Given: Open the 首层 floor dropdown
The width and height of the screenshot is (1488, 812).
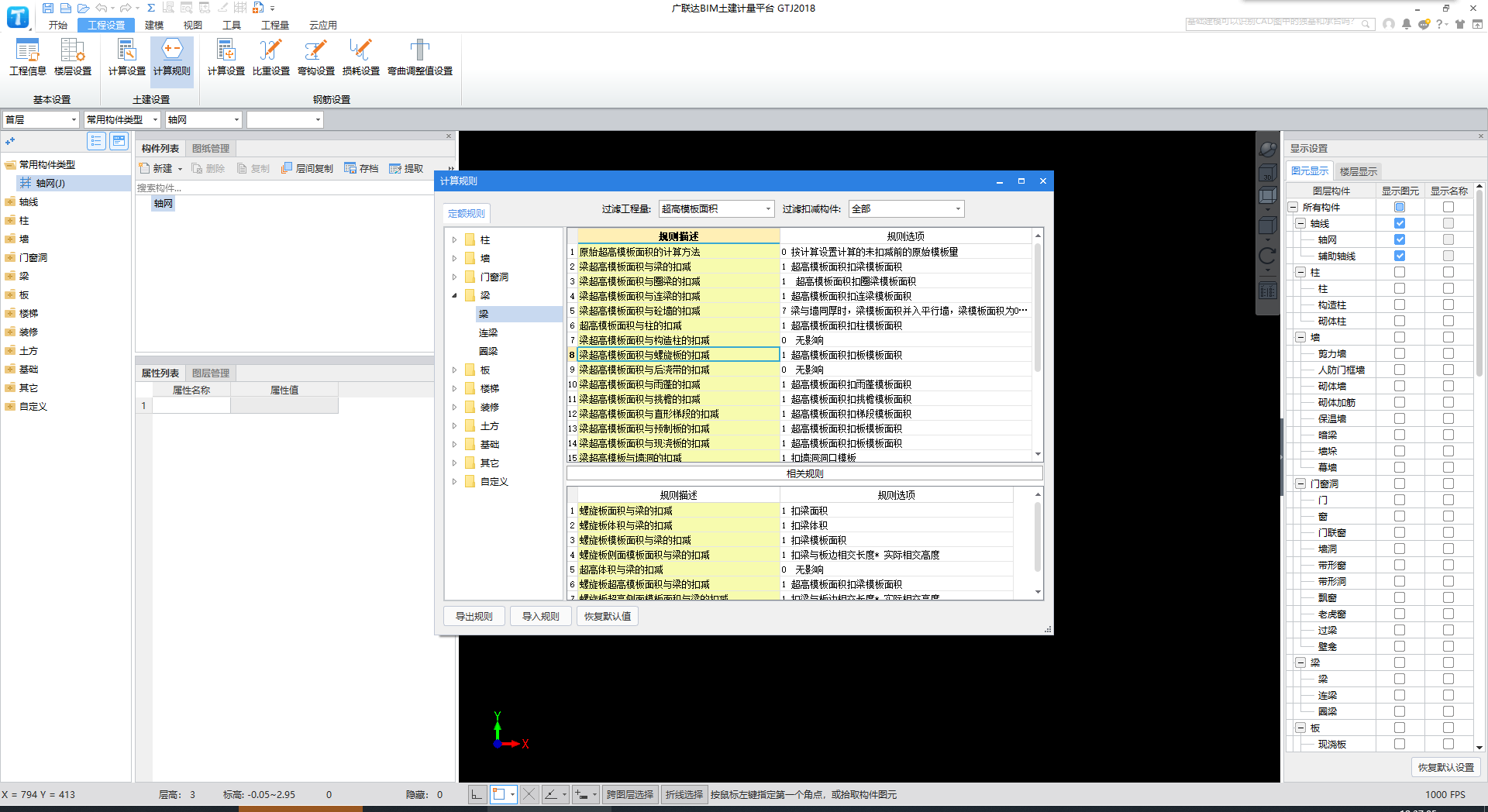Looking at the screenshot, I should point(41,119).
